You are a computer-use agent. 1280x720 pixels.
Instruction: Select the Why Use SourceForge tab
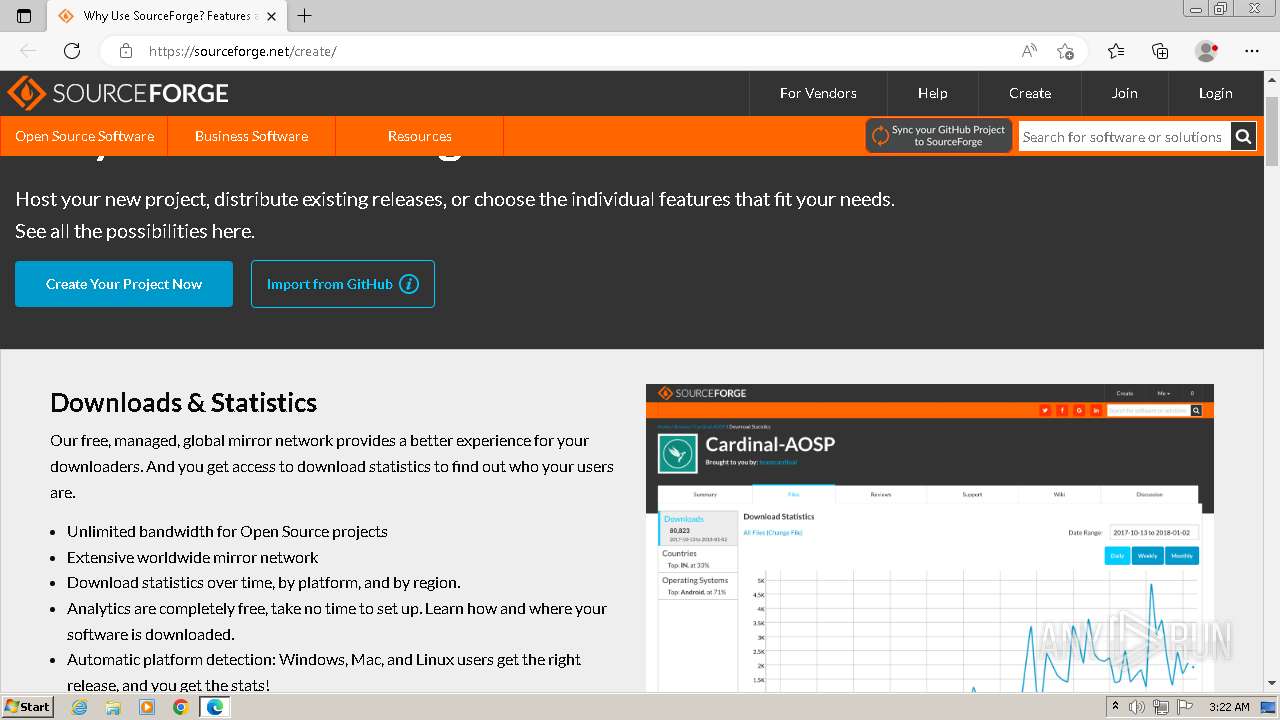coord(168,16)
